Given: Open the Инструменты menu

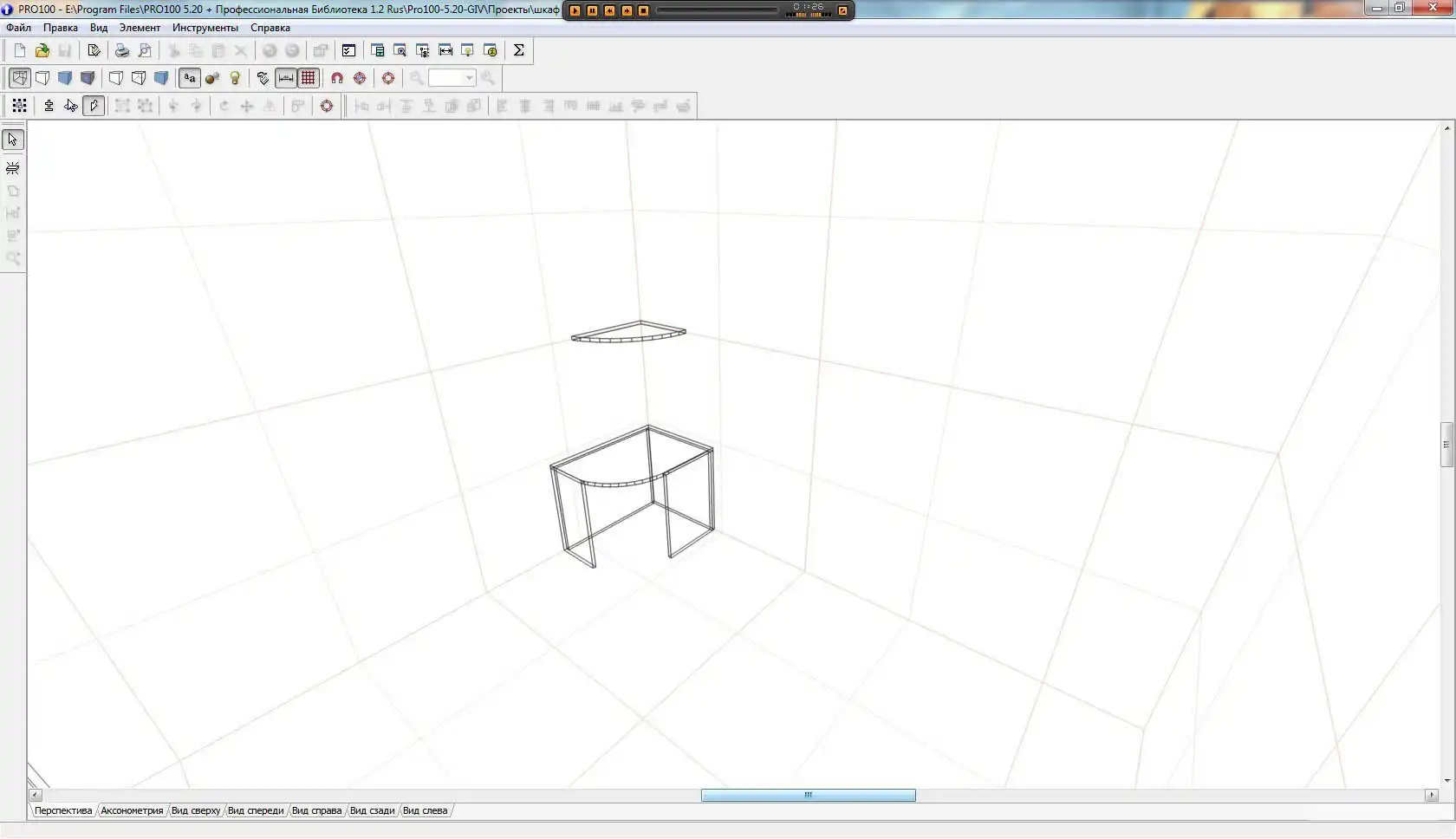Looking at the screenshot, I should (x=205, y=28).
